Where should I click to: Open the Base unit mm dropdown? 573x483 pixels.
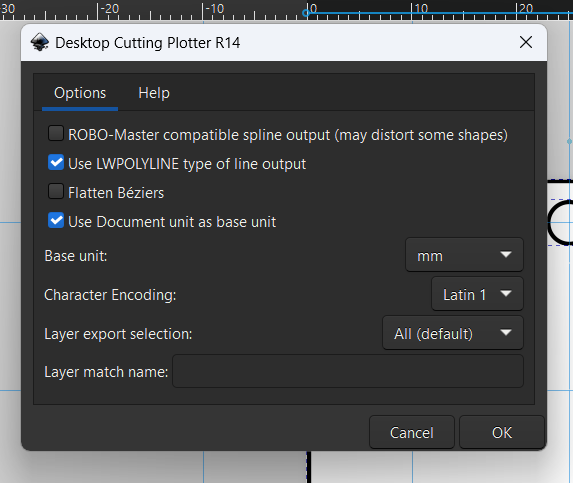(x=464, y=255)
